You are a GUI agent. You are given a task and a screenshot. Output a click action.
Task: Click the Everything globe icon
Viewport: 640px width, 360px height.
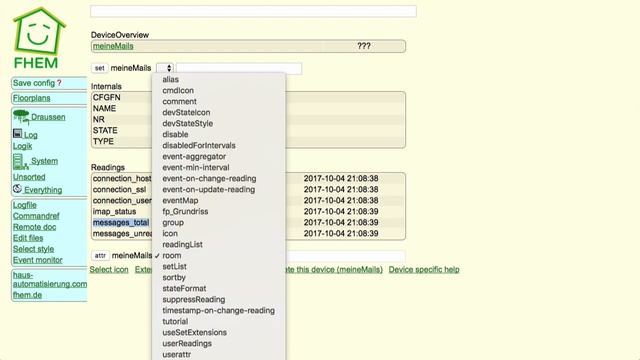pyautogui.click(x=17, y=189)
